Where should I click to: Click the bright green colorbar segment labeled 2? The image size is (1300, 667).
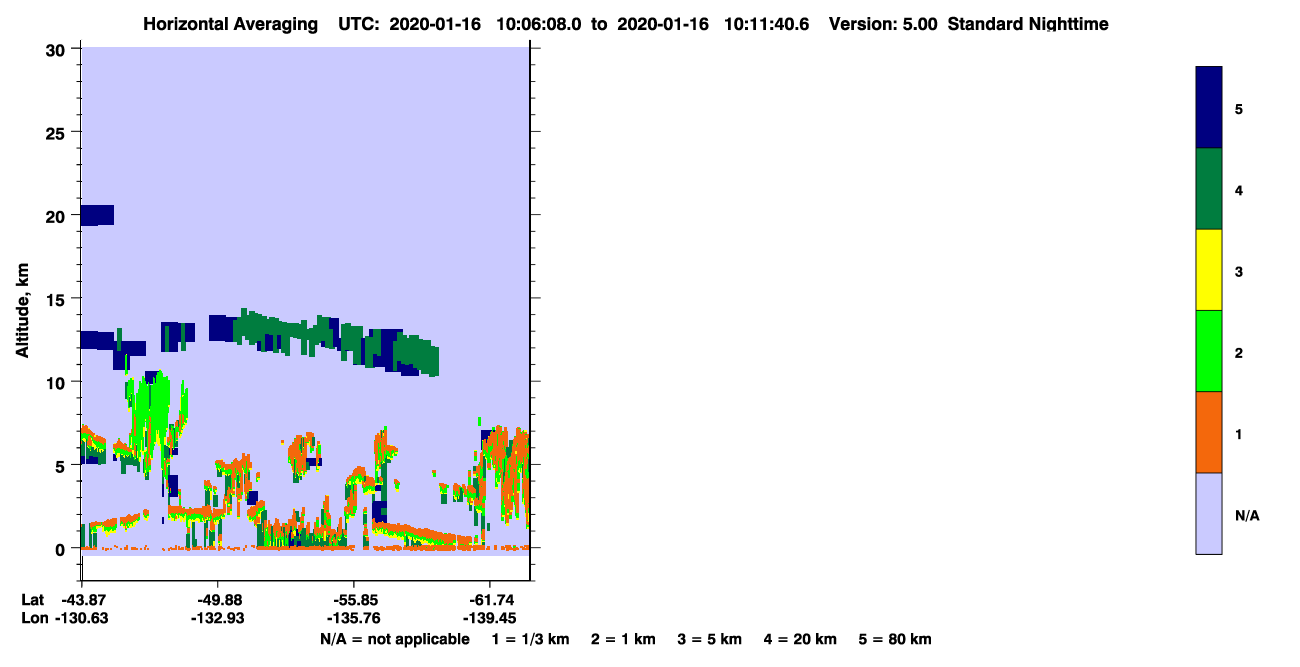pyautogui.click(x=1209, y=351)
